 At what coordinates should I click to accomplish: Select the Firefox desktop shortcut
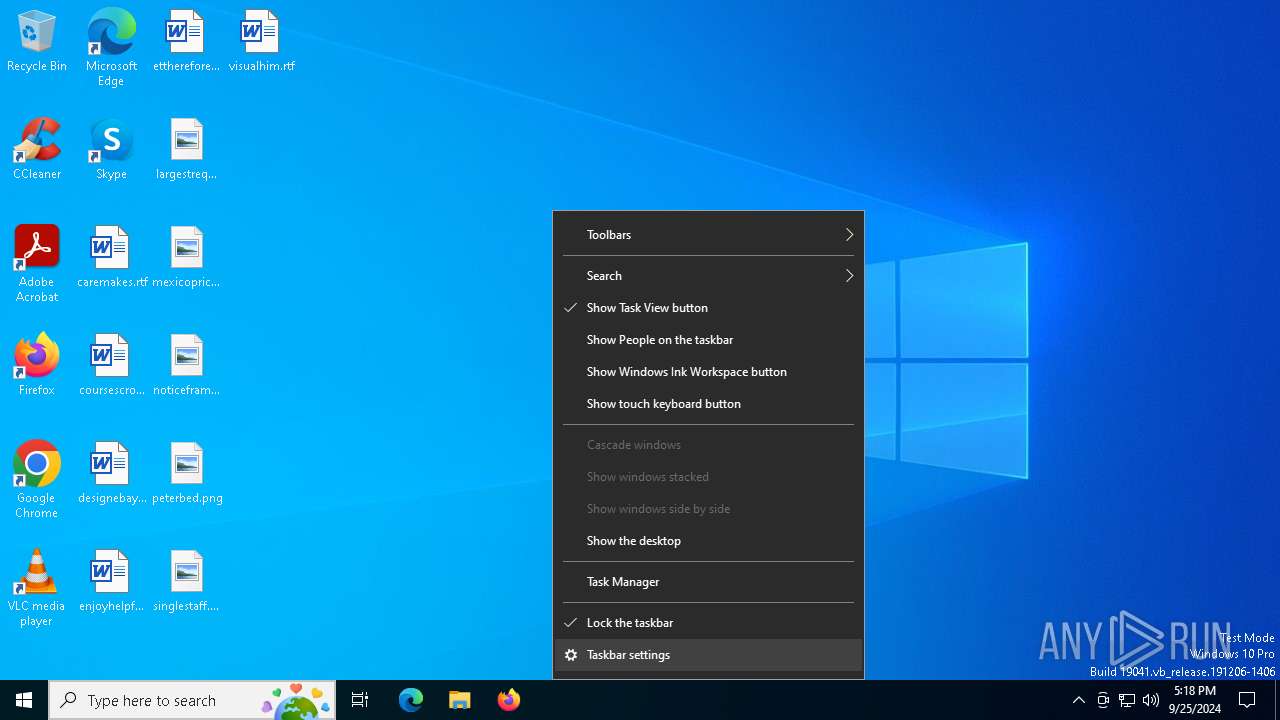pos(37,365)
